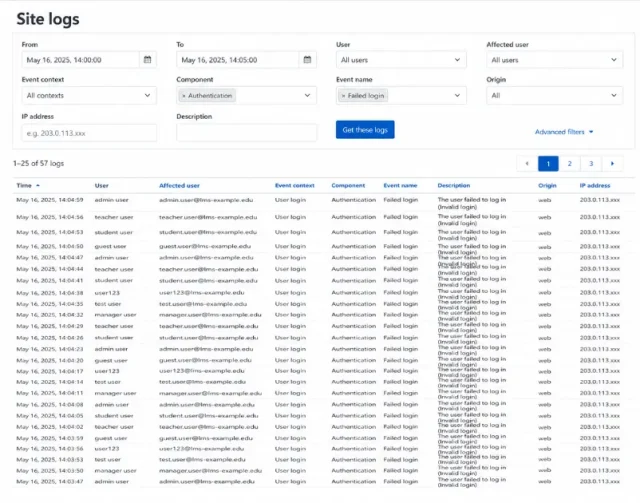640x503 pixels.
Task: Select timestamp May 16, 2025, 14:04:59
Action: point(49,200)
